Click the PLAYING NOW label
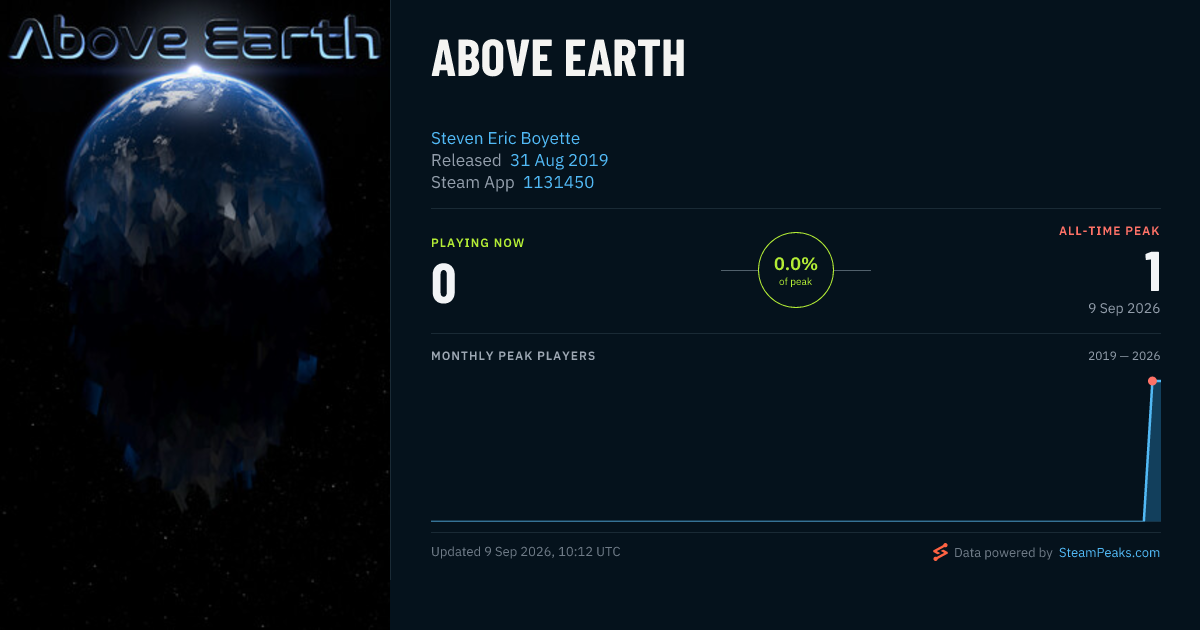This screenshot has height=630, width=1200. (x=478, y=243)
